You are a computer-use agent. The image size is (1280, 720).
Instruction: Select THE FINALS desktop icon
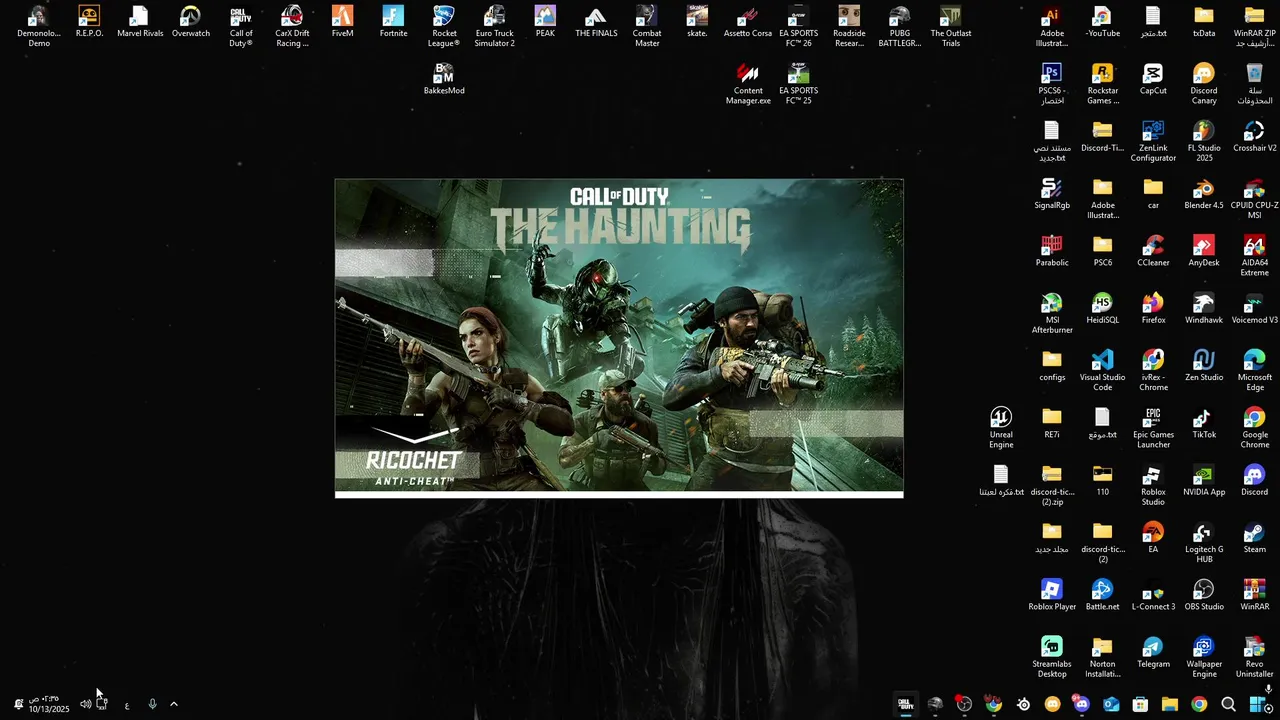596,22
